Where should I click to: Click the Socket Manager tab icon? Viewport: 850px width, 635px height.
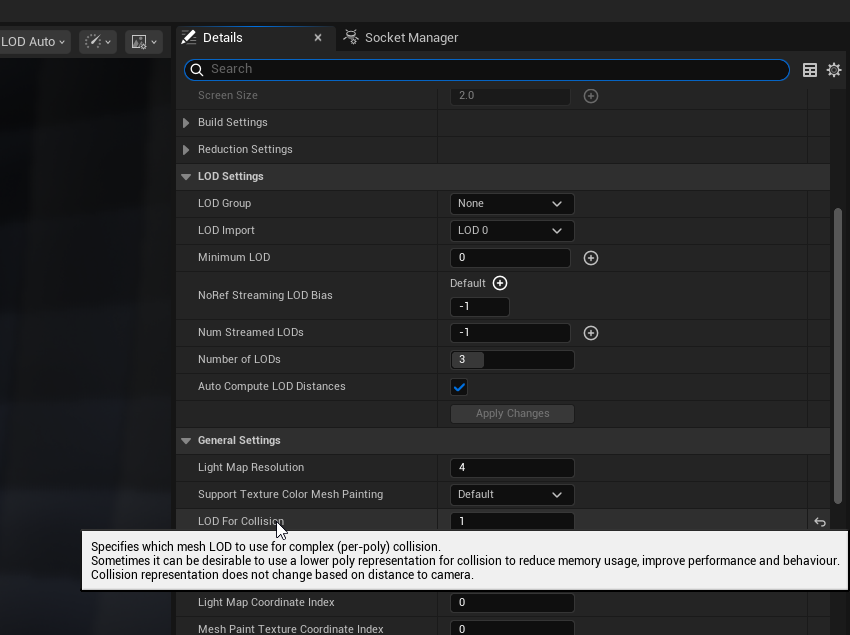click(x=351, y=37)
